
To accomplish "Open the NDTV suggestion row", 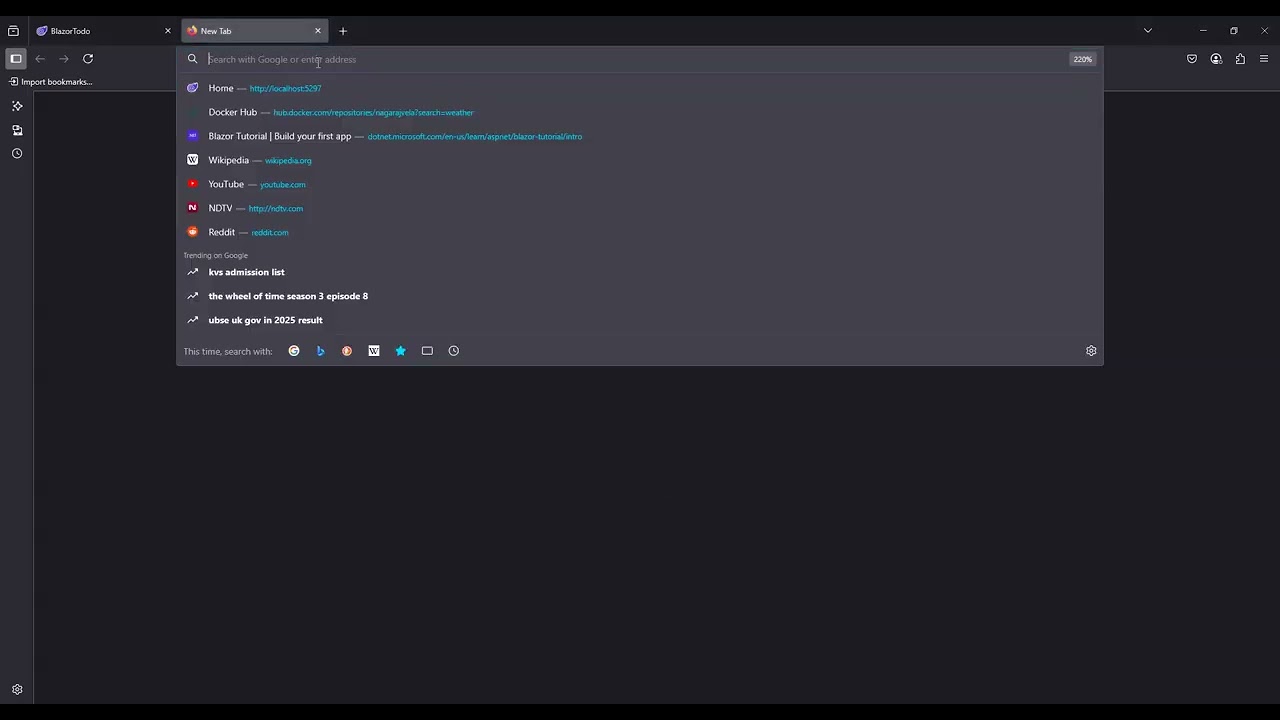I will (640, 208).
